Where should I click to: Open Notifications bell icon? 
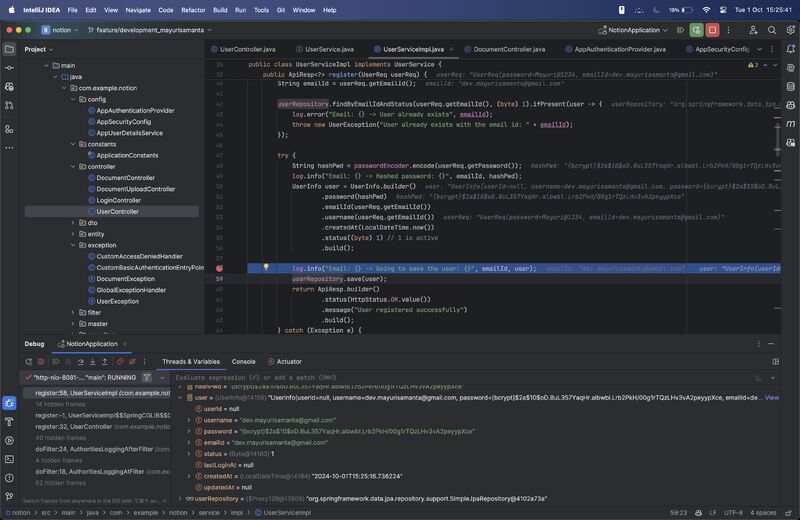pos(790,49)
